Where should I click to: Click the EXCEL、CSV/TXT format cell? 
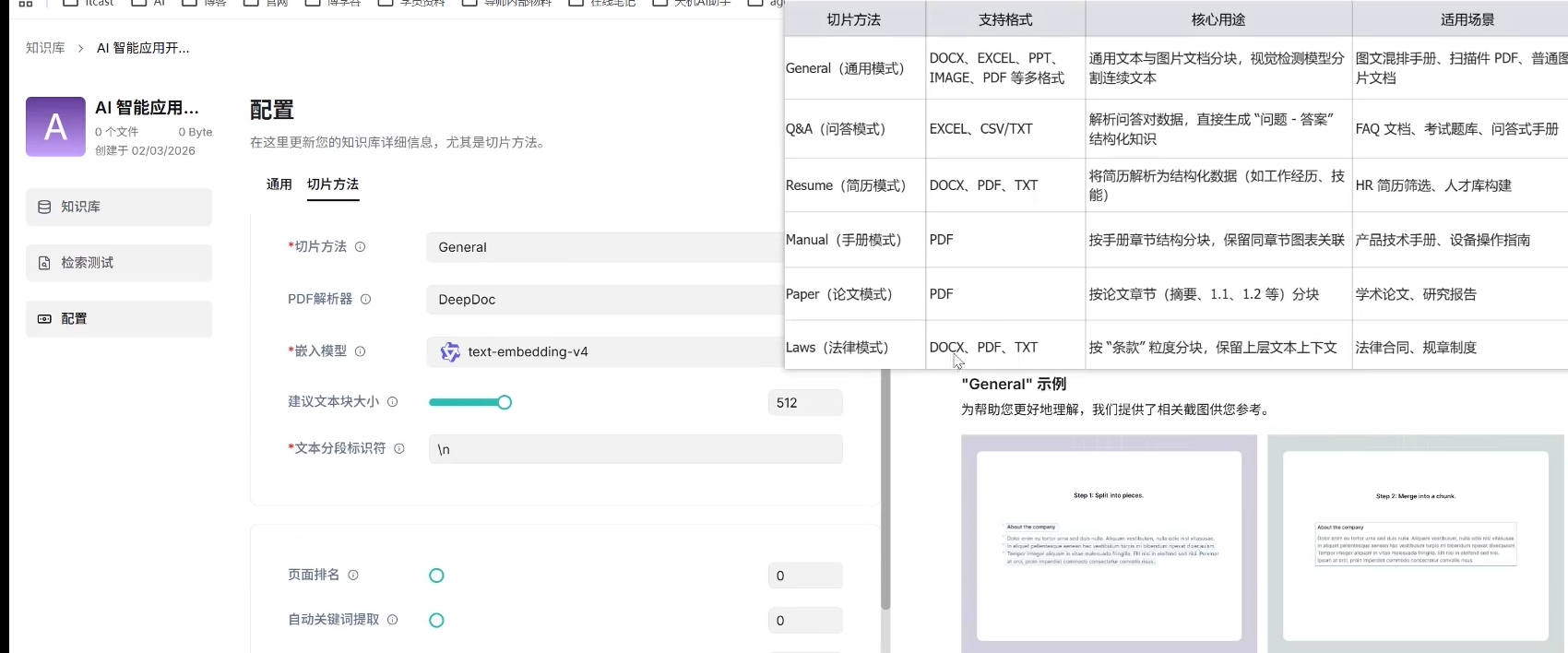[x=1005, y=129]
